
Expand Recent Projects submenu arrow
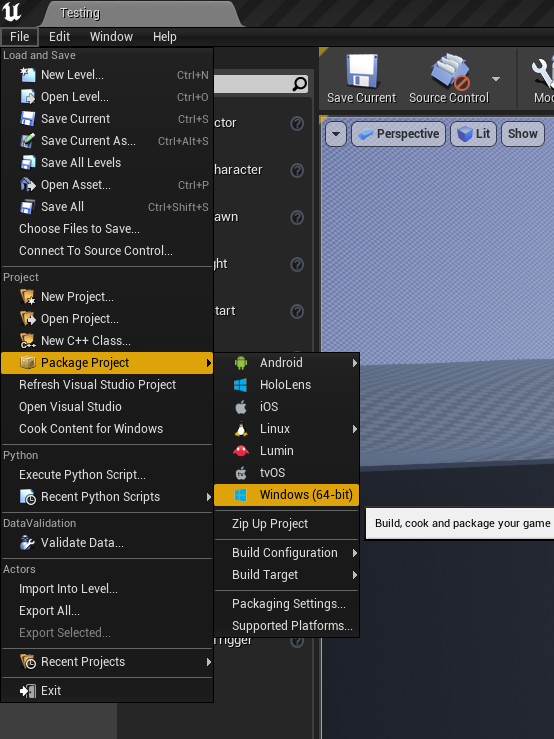(x=208, y=662)
